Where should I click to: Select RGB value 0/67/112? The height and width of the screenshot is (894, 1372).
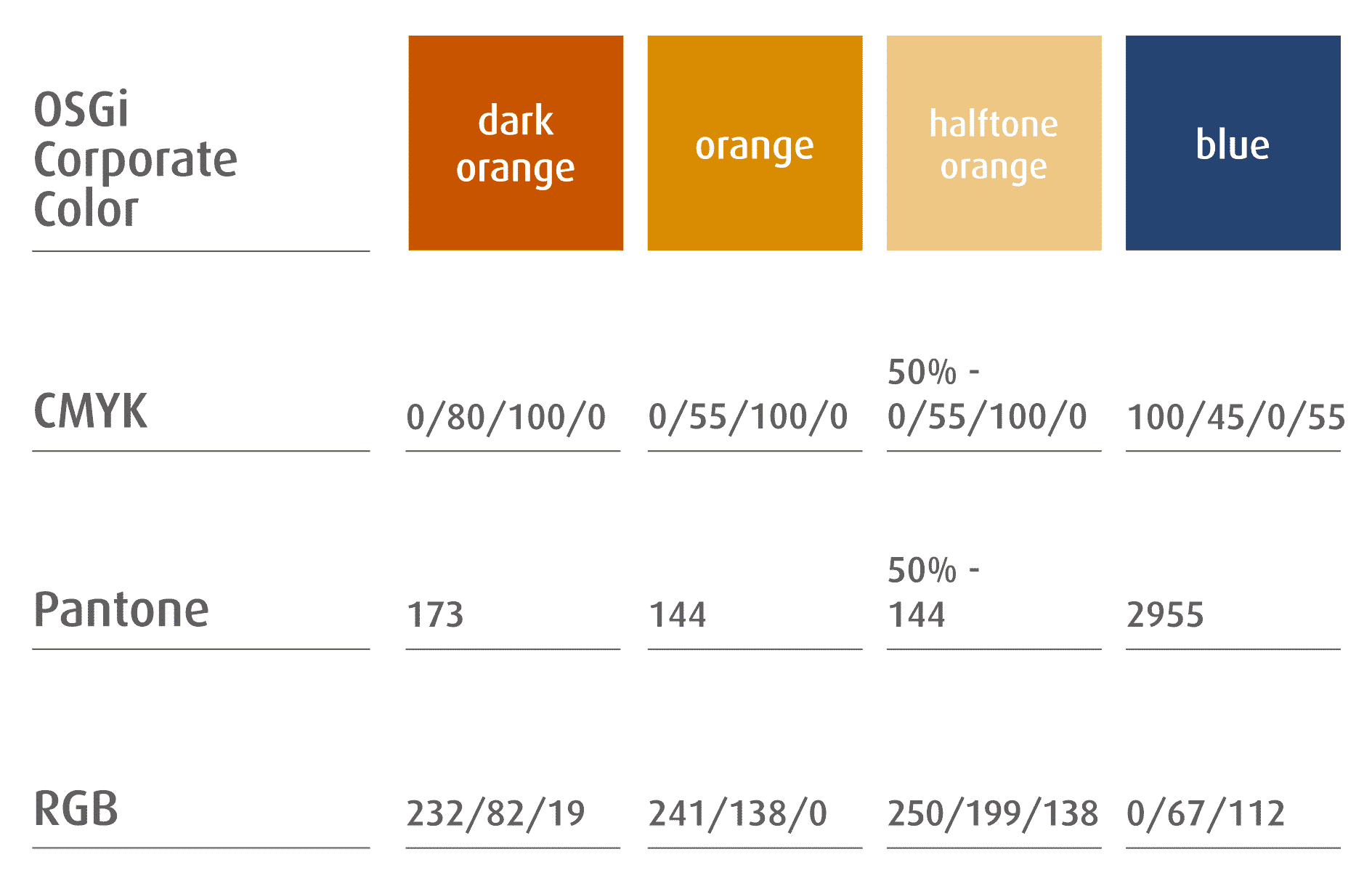pyautogui.click(x=1206, y=813)
